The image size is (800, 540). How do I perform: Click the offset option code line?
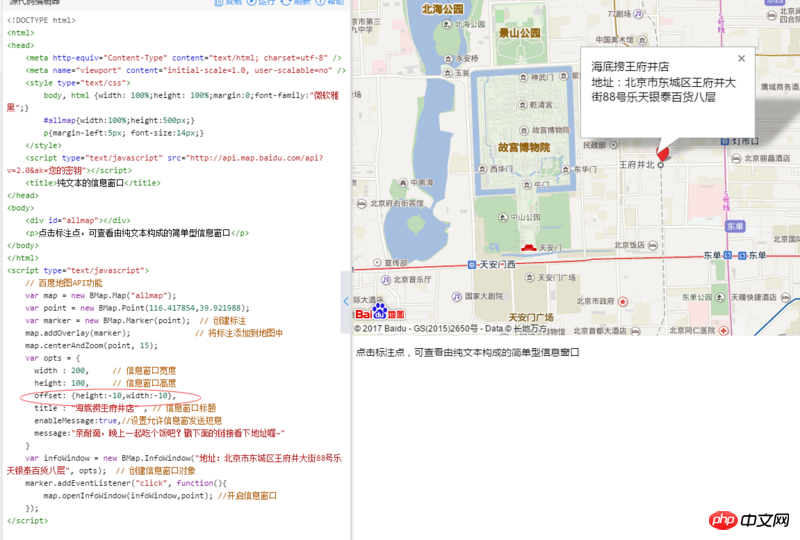[x=105, y=396]
